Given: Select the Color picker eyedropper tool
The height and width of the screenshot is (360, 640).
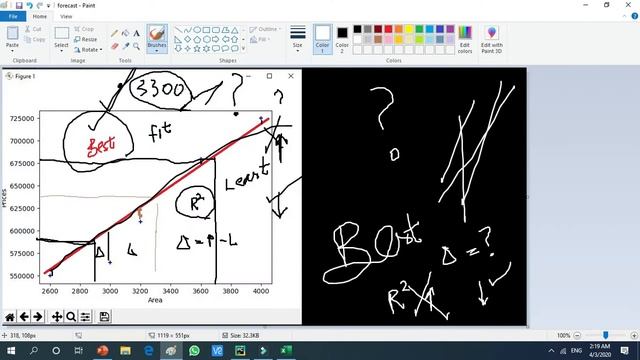Looking at the screenshot, I should pos(126,47).
